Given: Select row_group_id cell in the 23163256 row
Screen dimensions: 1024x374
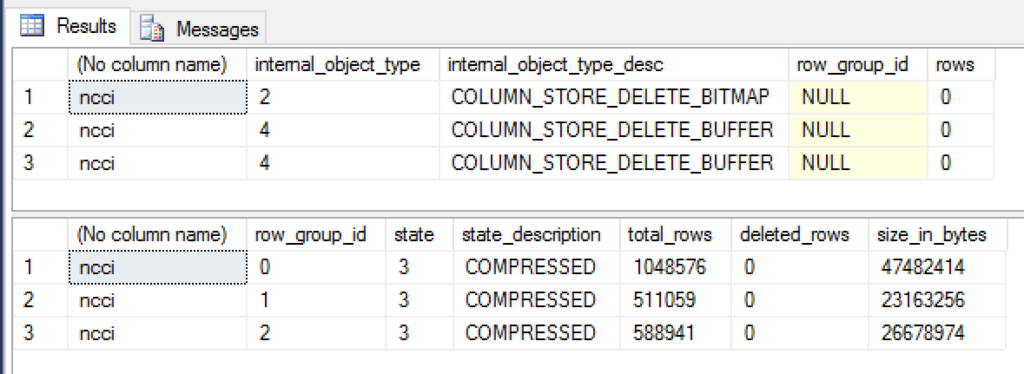Looking at the screenshot, I should [x=316, y=300].
